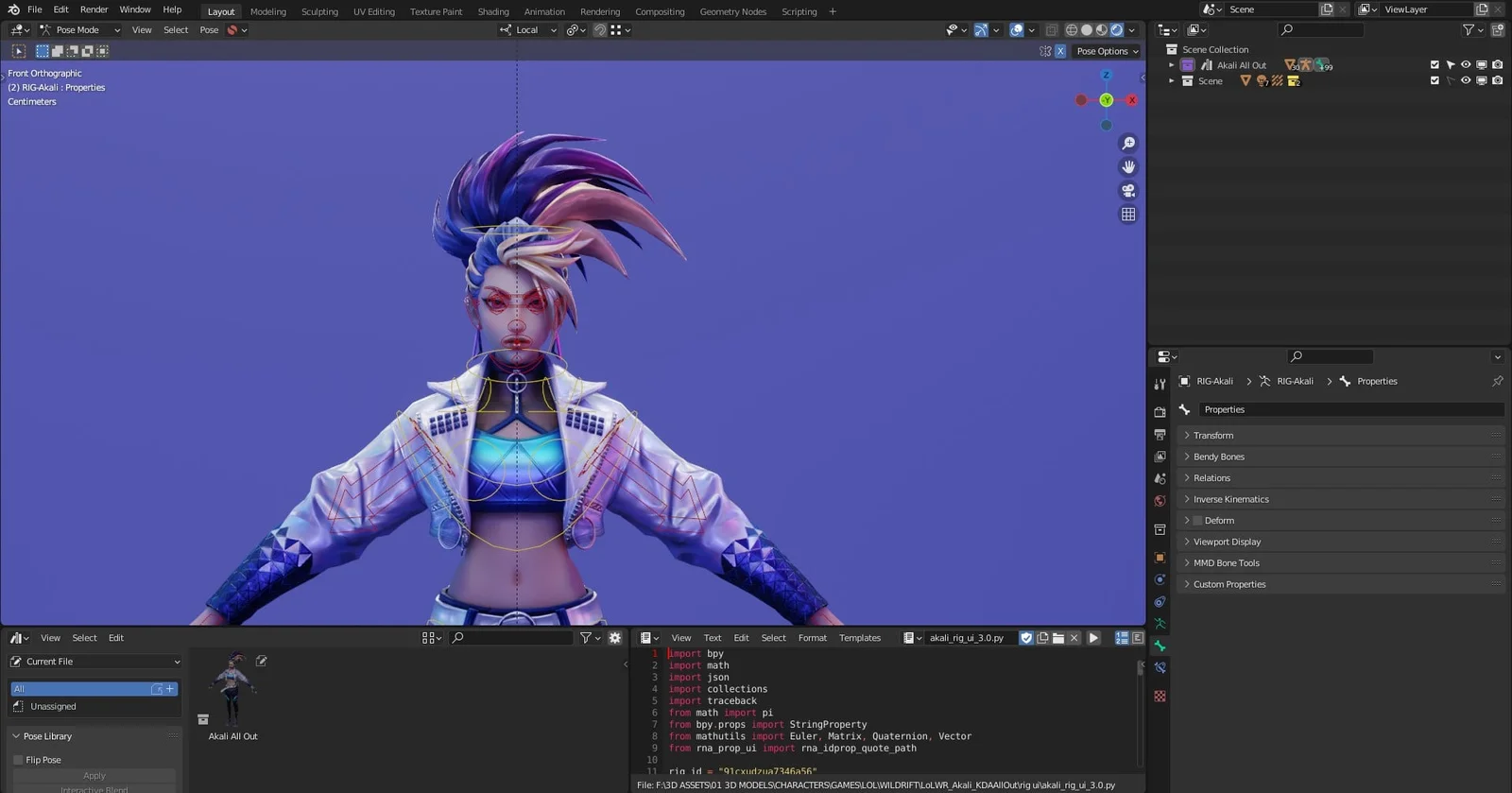Open the Object properties tab
The width and height of the screenshot is (1512, 793).
click(1160, 558)
